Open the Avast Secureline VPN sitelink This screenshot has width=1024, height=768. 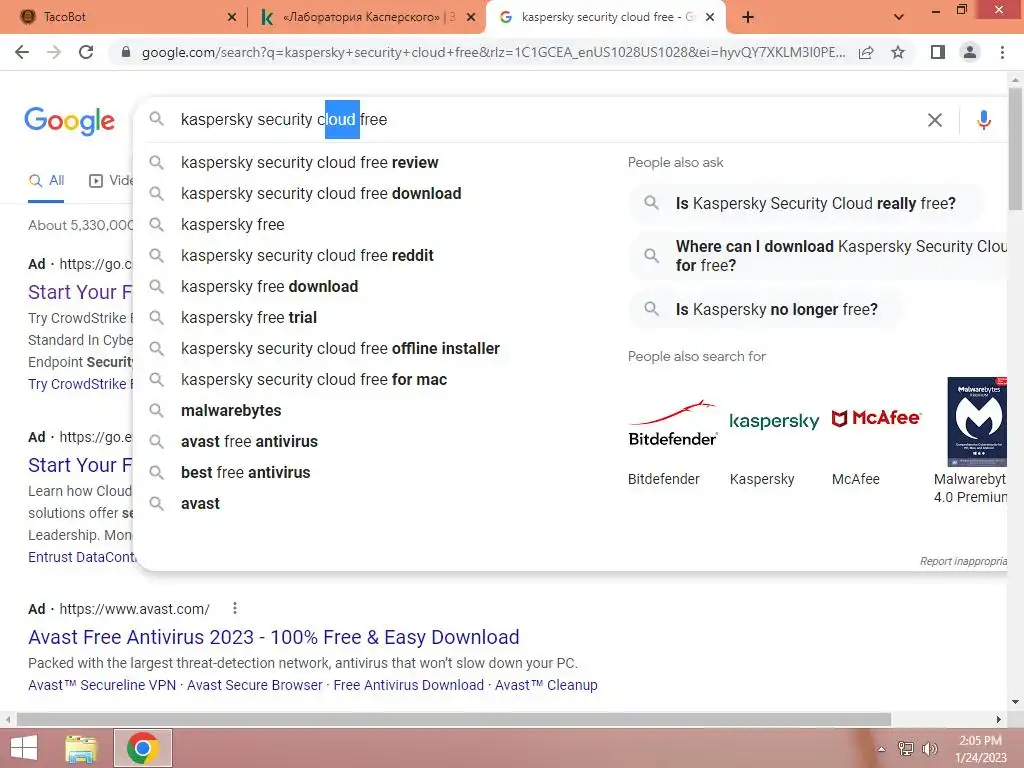pos(102,685)
